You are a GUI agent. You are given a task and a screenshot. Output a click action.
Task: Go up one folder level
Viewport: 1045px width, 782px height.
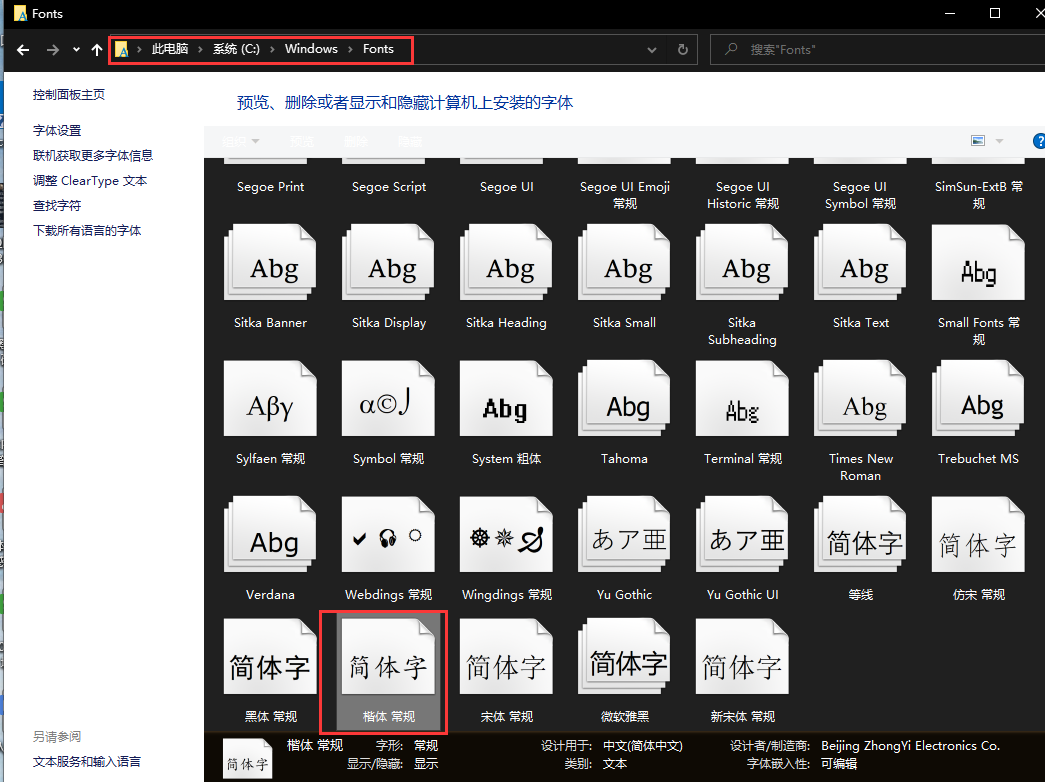[97, 49]
